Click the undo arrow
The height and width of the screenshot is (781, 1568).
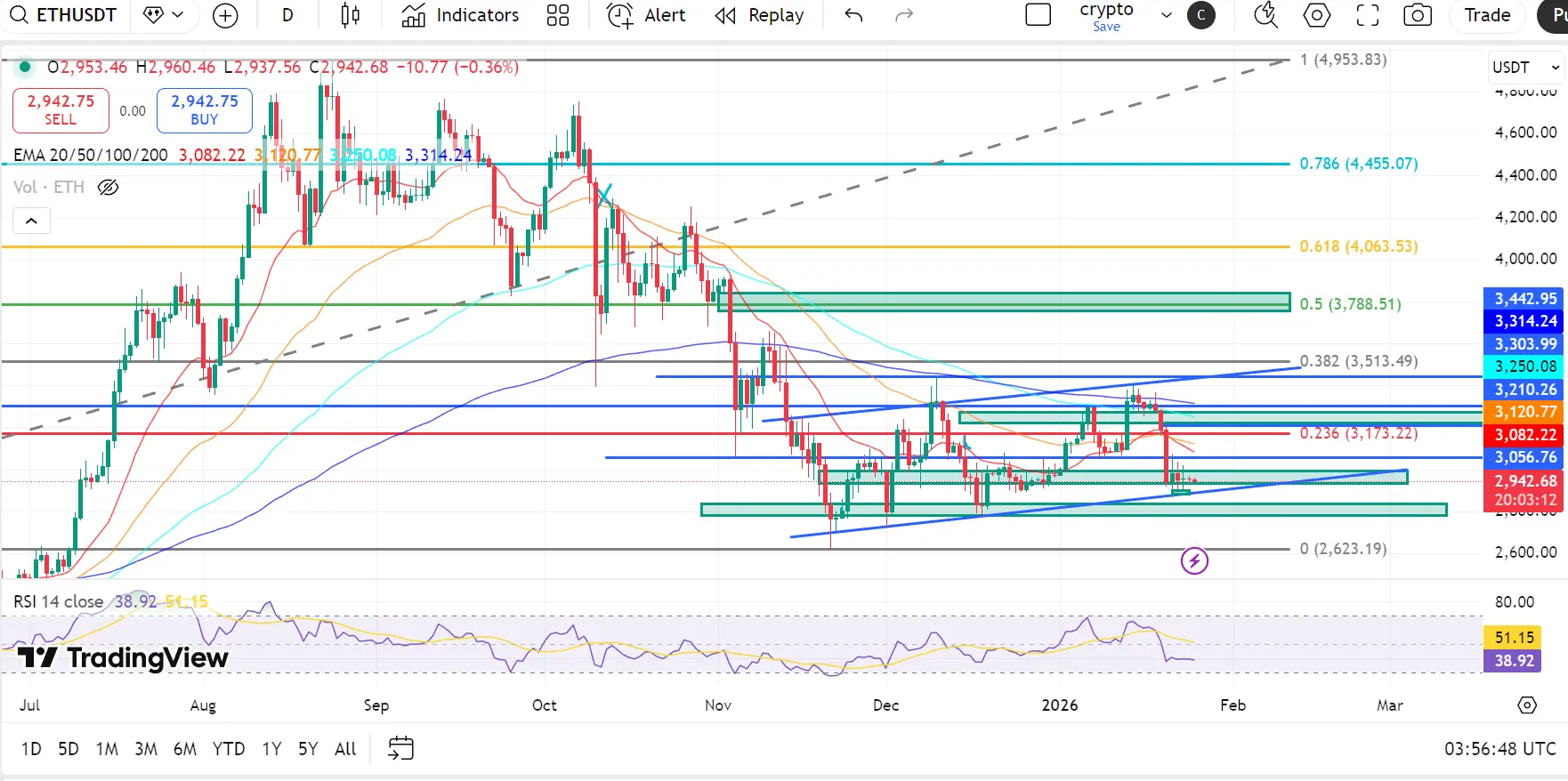853,15
